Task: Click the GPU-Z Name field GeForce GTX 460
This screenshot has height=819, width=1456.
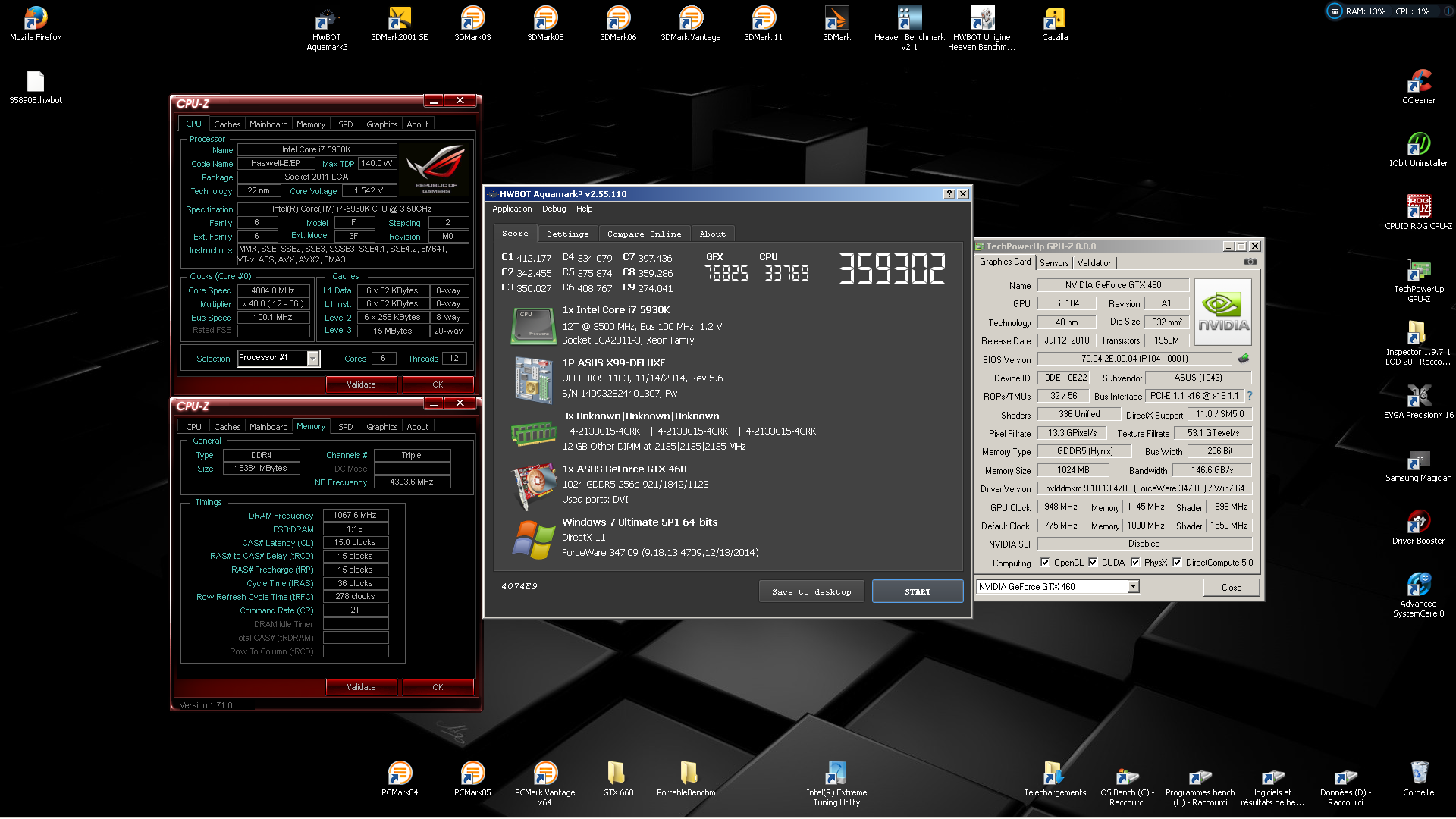Action: [x=1112, y=285]
